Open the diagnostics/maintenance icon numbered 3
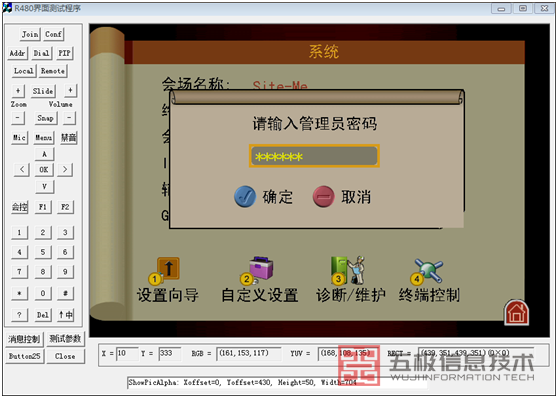Viewport: 558px width, 400px height. (348, 270)
